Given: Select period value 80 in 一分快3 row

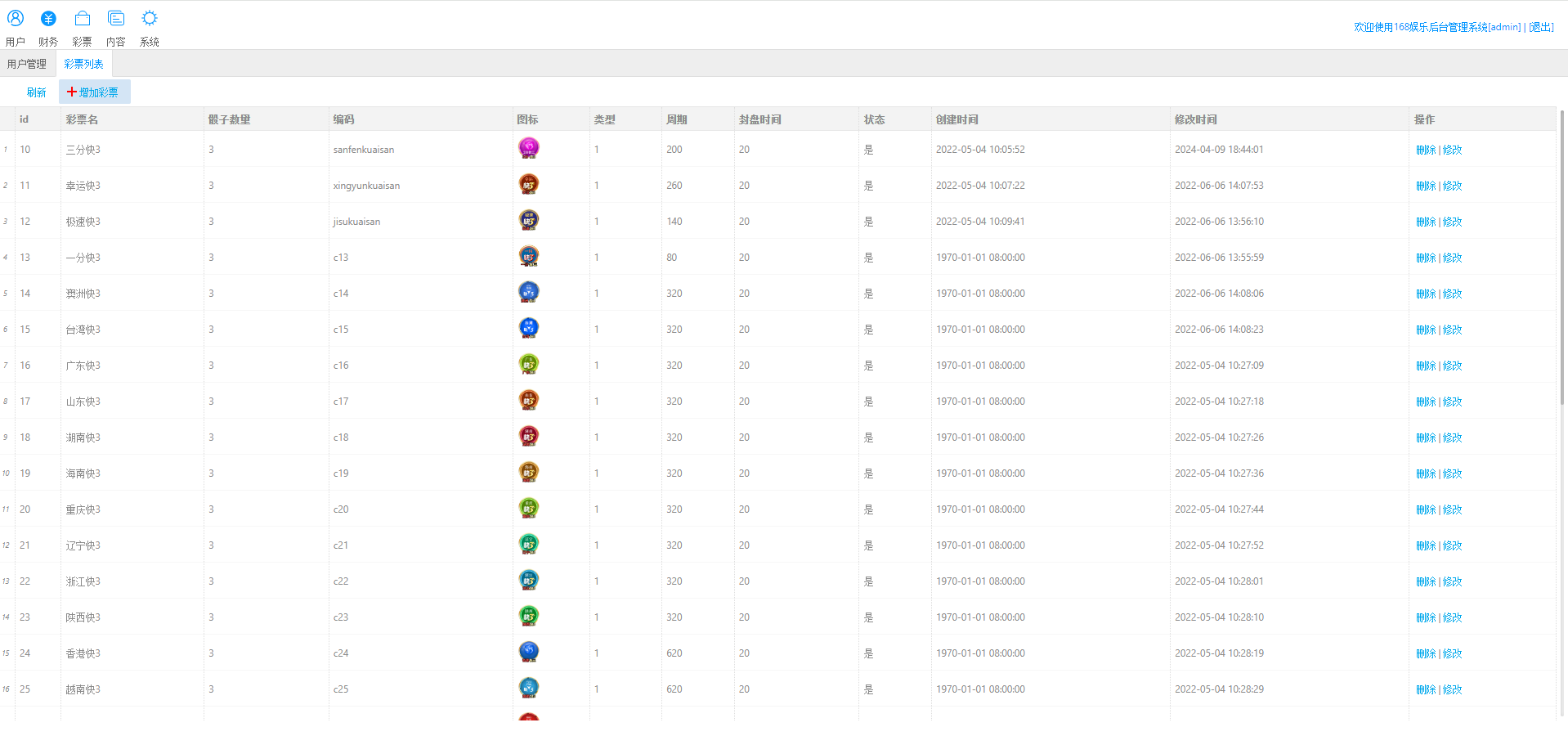Looking at the screenshot, I should (697, 258).
